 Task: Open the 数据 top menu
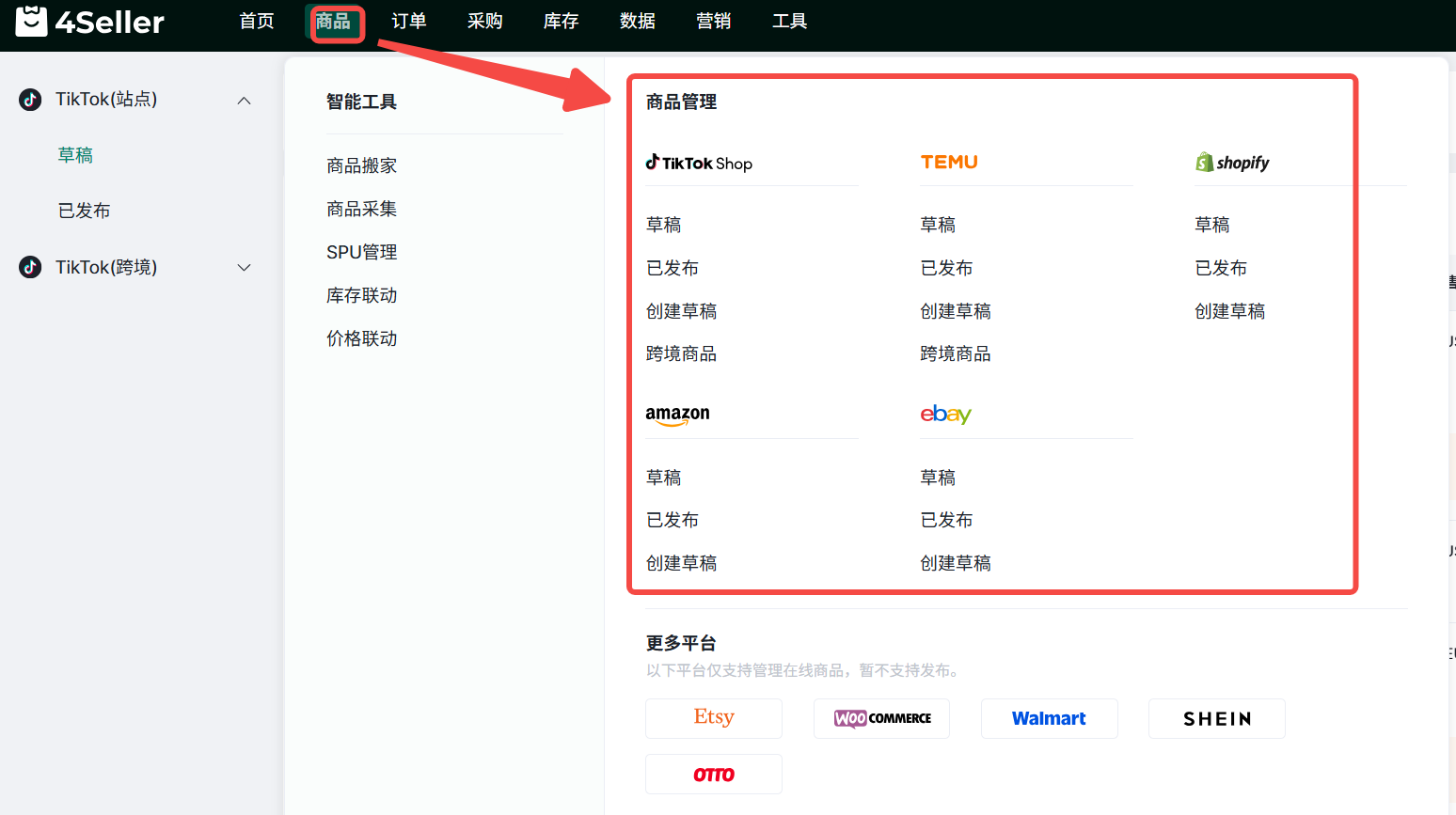pyautogui.click(x=637, y=22)
